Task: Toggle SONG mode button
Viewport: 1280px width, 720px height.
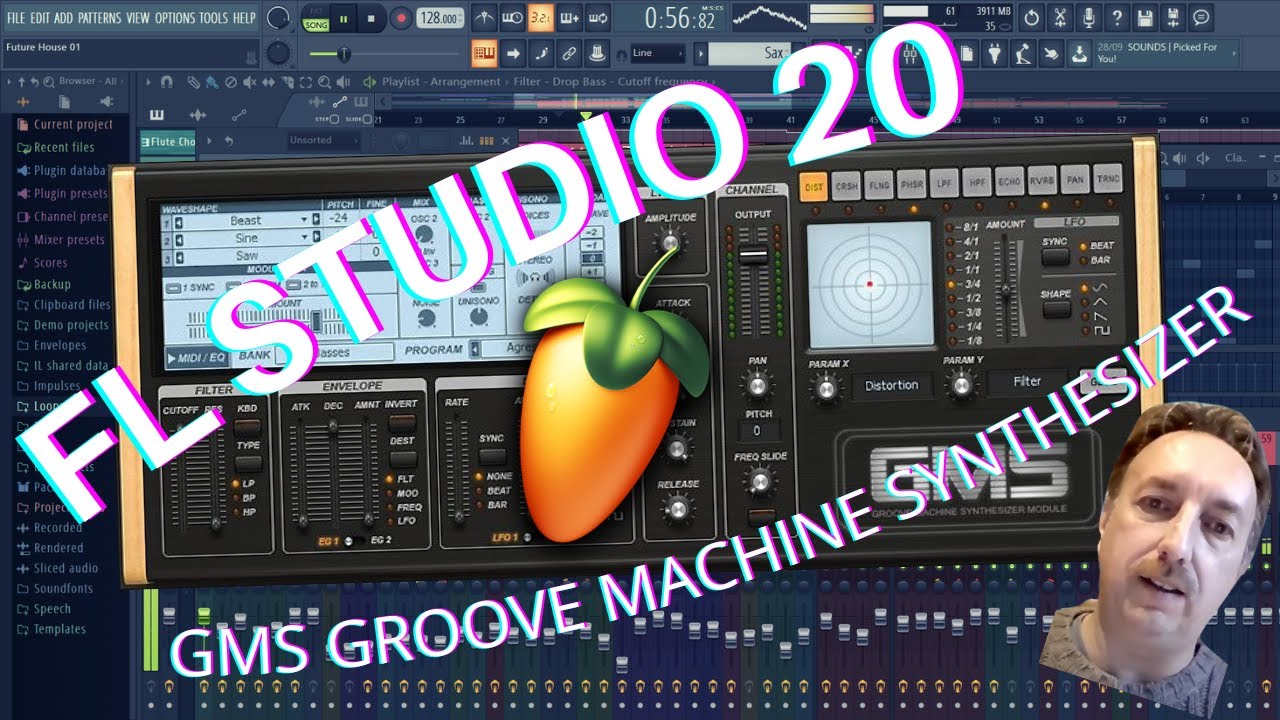Action: click(316, 24)
